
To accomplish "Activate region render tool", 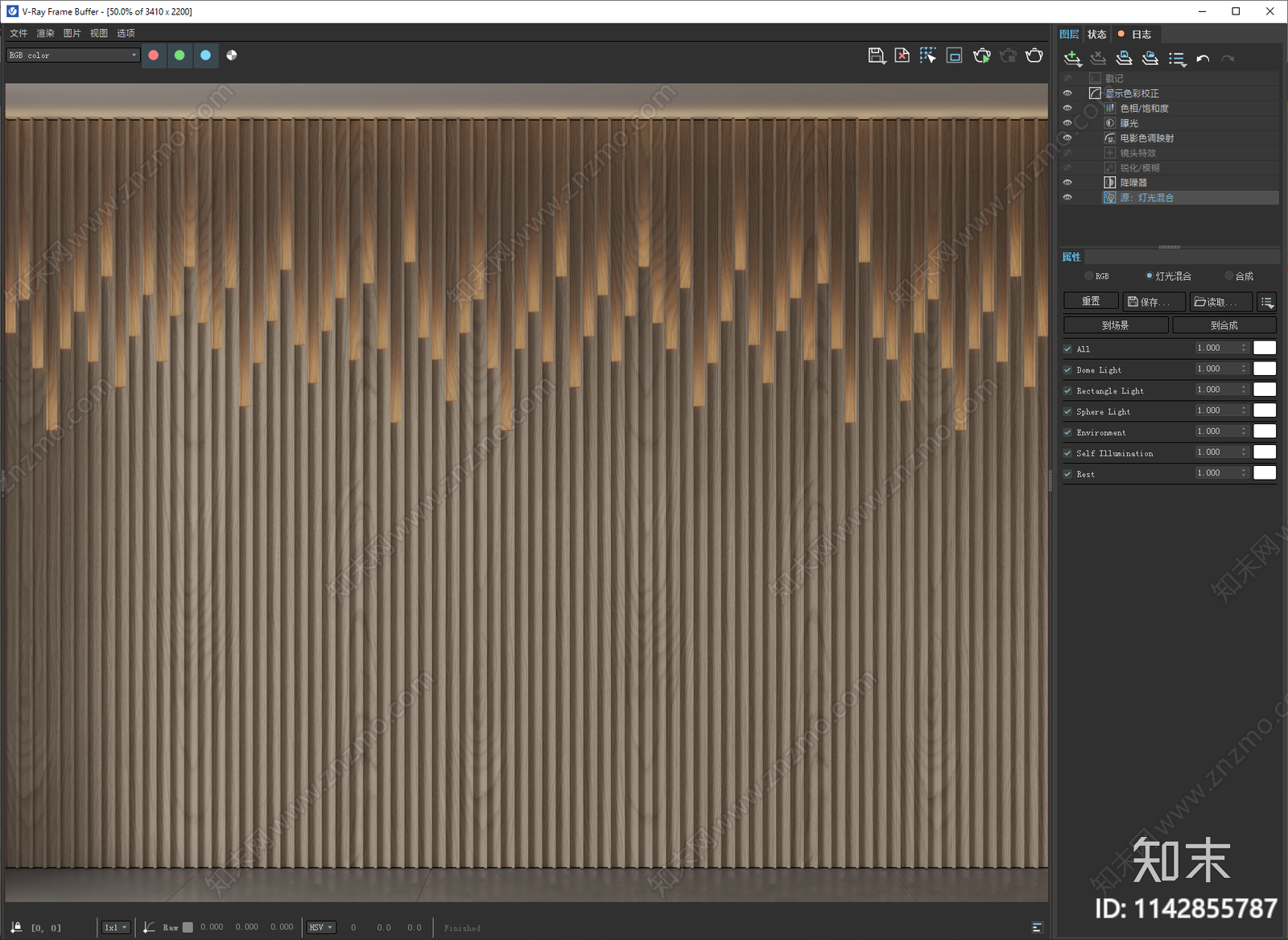I will pos(955,56).
